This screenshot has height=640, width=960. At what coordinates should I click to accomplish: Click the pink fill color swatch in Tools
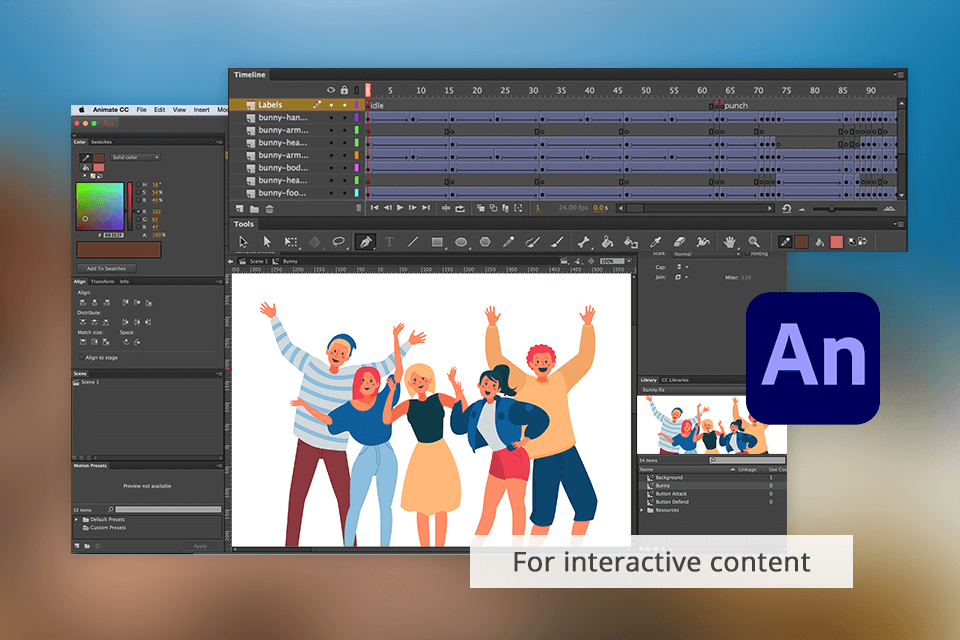(x=836, y=242)
